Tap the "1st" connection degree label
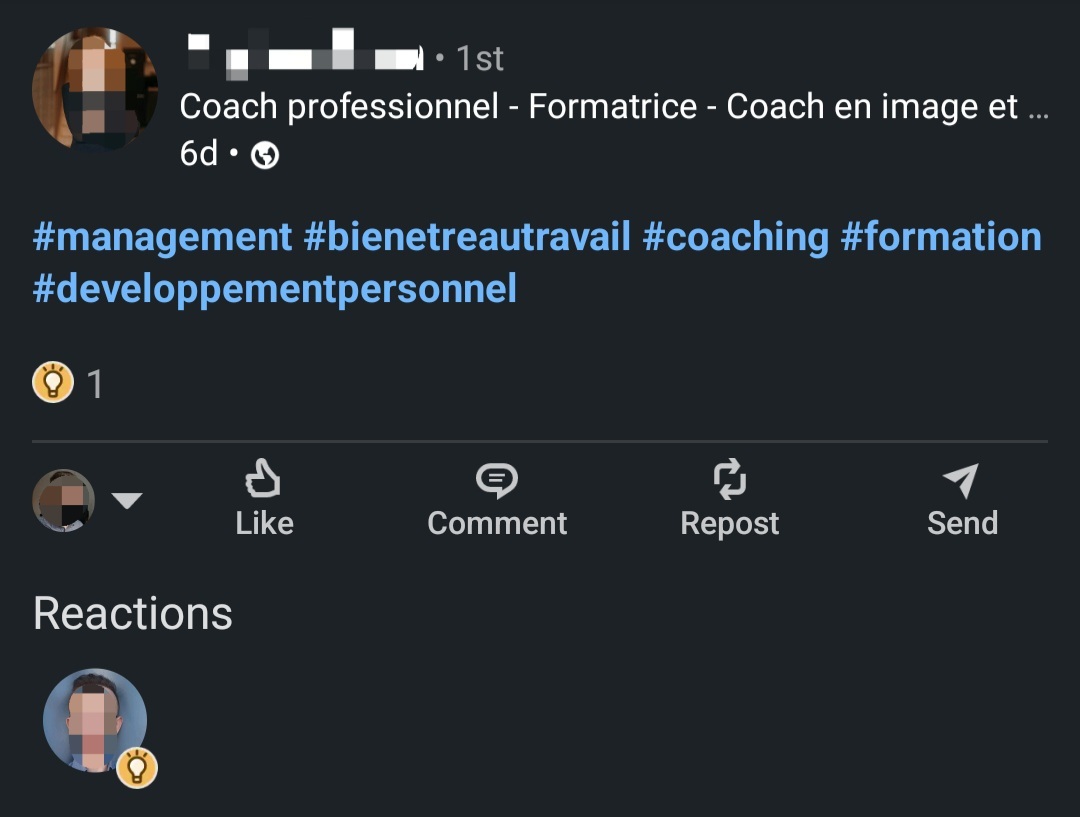This screenshot has width=1080, height=817. [480, 59]
